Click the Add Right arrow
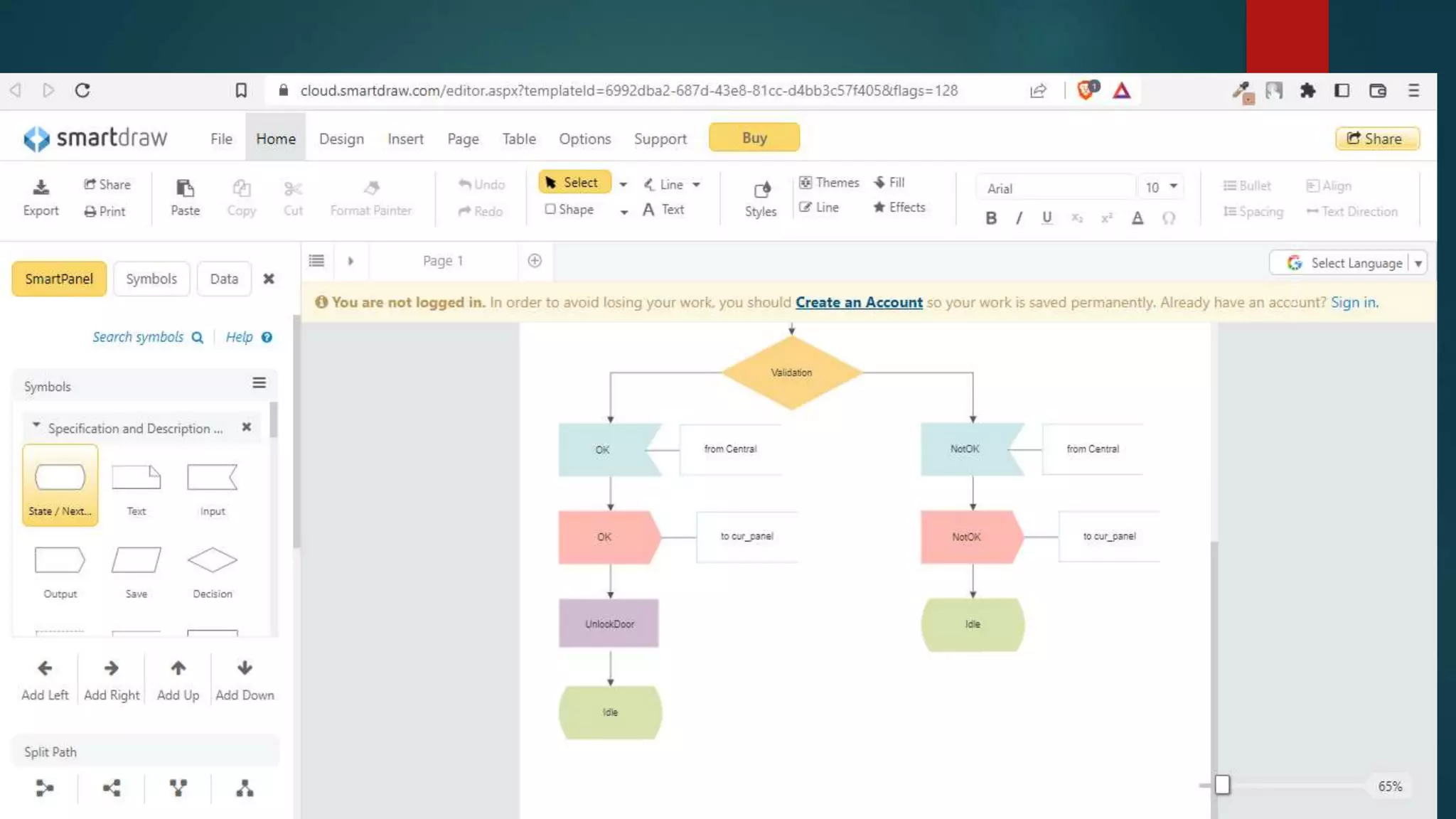Screen dimensions: 1456x819 point(111,668)
